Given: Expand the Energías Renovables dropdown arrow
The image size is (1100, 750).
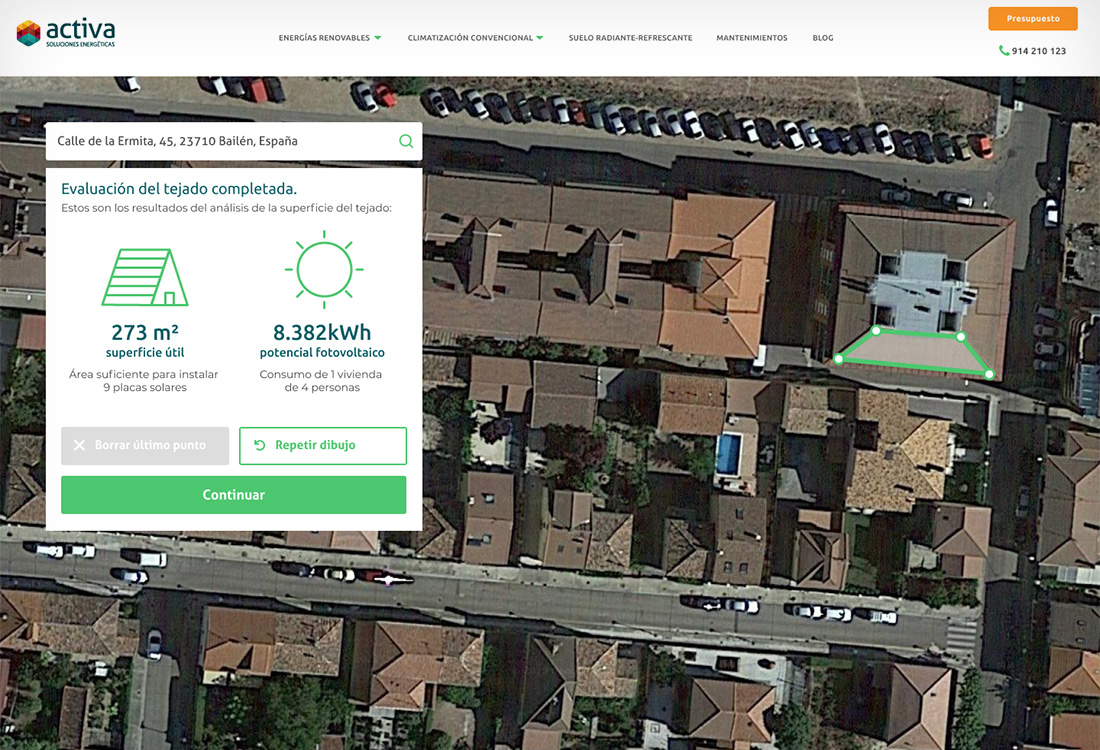Looking at the screenshot, I should point(378,38).
